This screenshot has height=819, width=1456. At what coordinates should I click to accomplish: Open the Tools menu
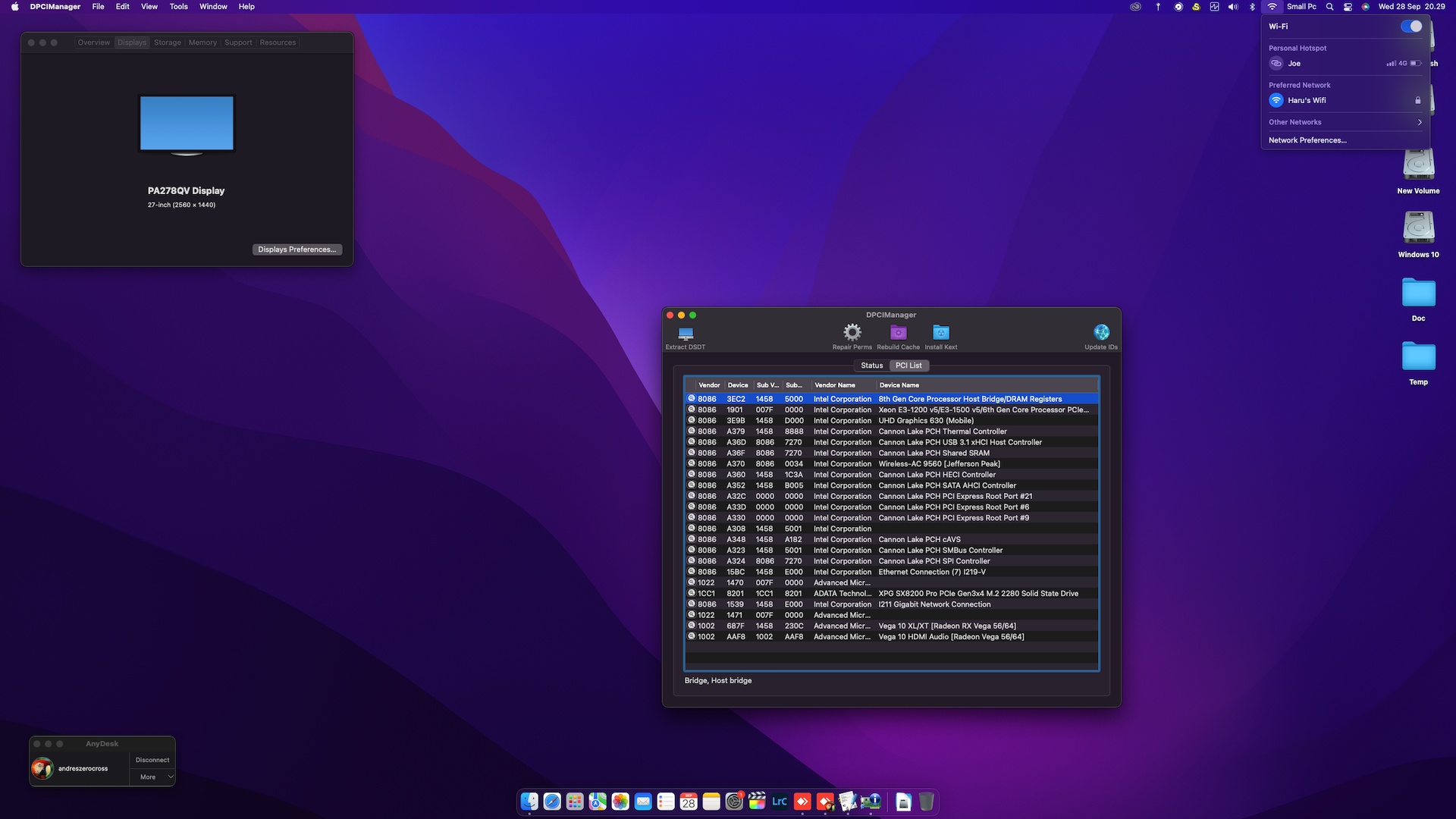[x=178, y=7]
